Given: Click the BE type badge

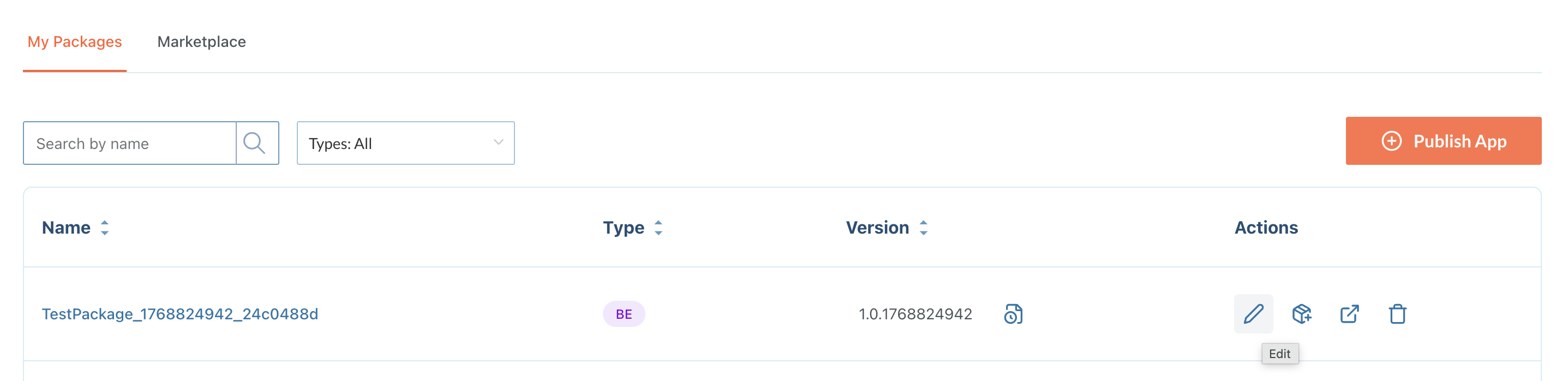Looking at the screenshot, I should click(623, 314).
